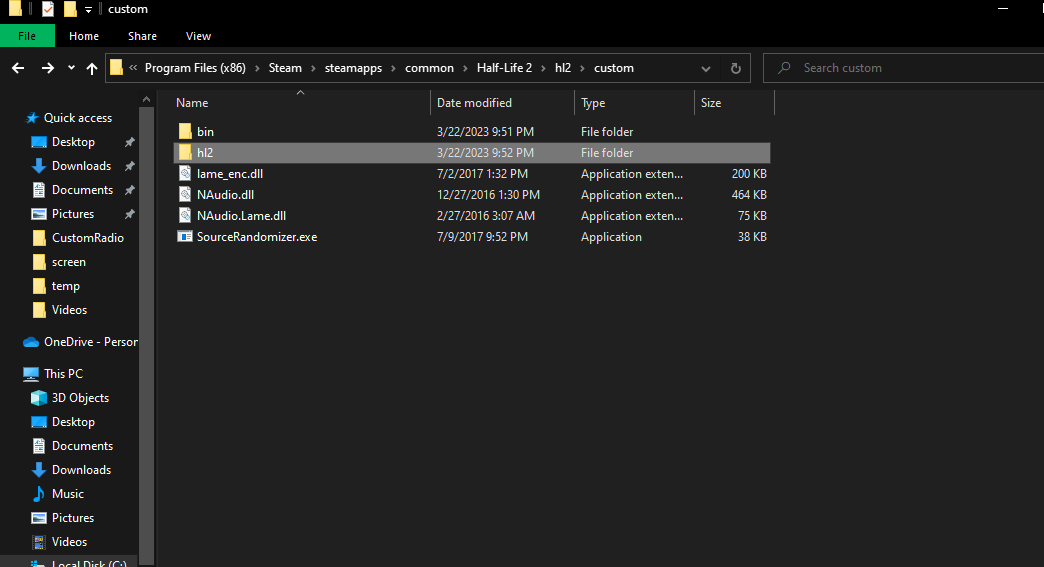
Task: Open OneDrive - Personal in navigation pane
Action: (91, 341)
